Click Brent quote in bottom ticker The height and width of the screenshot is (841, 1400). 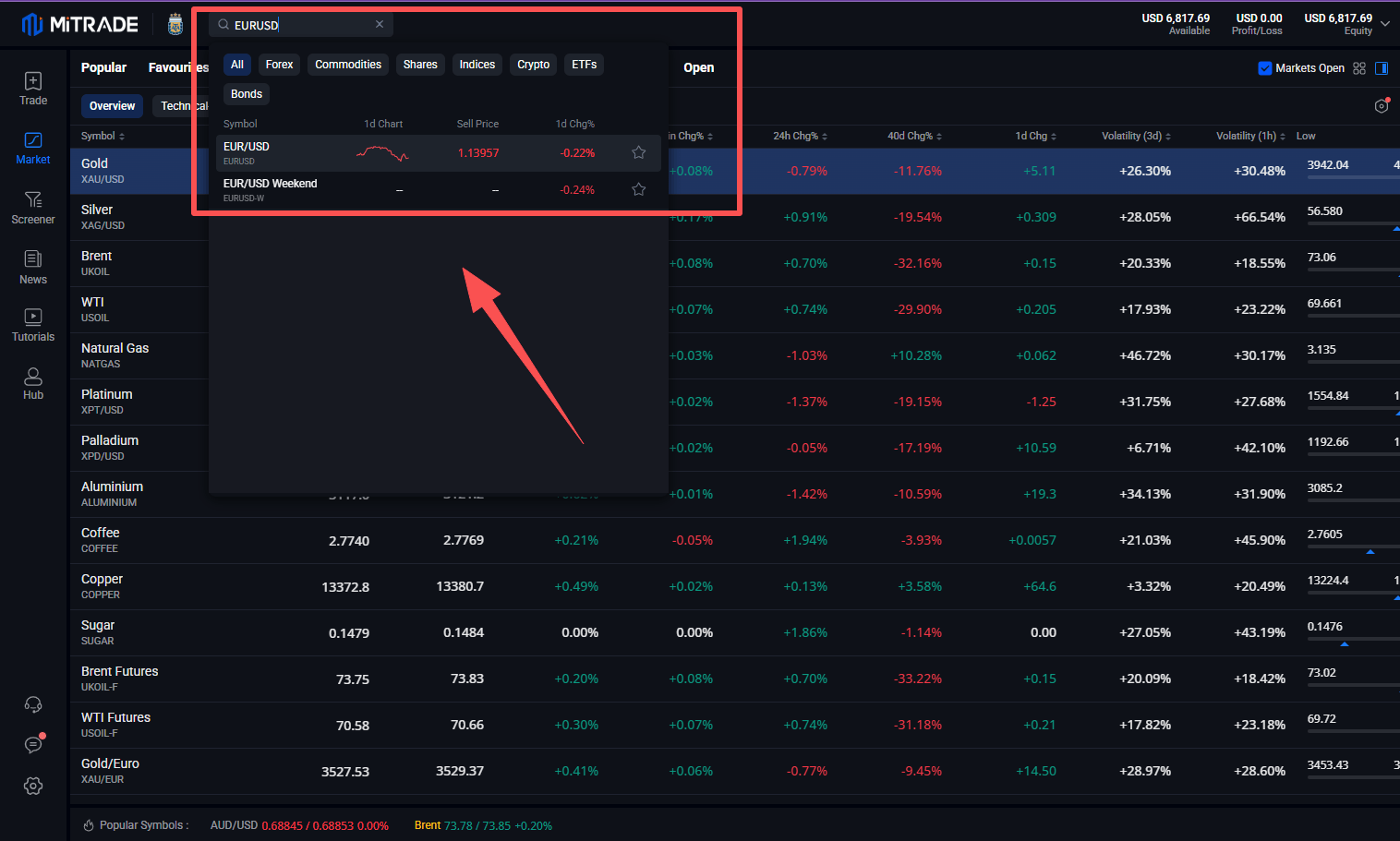pos(483,825)
